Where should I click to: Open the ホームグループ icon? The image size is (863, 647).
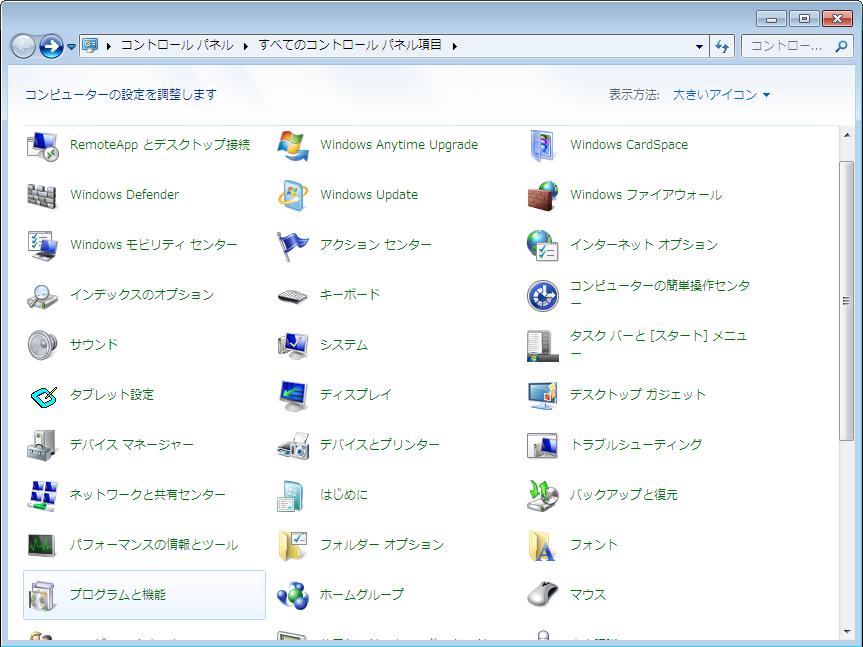293,596
